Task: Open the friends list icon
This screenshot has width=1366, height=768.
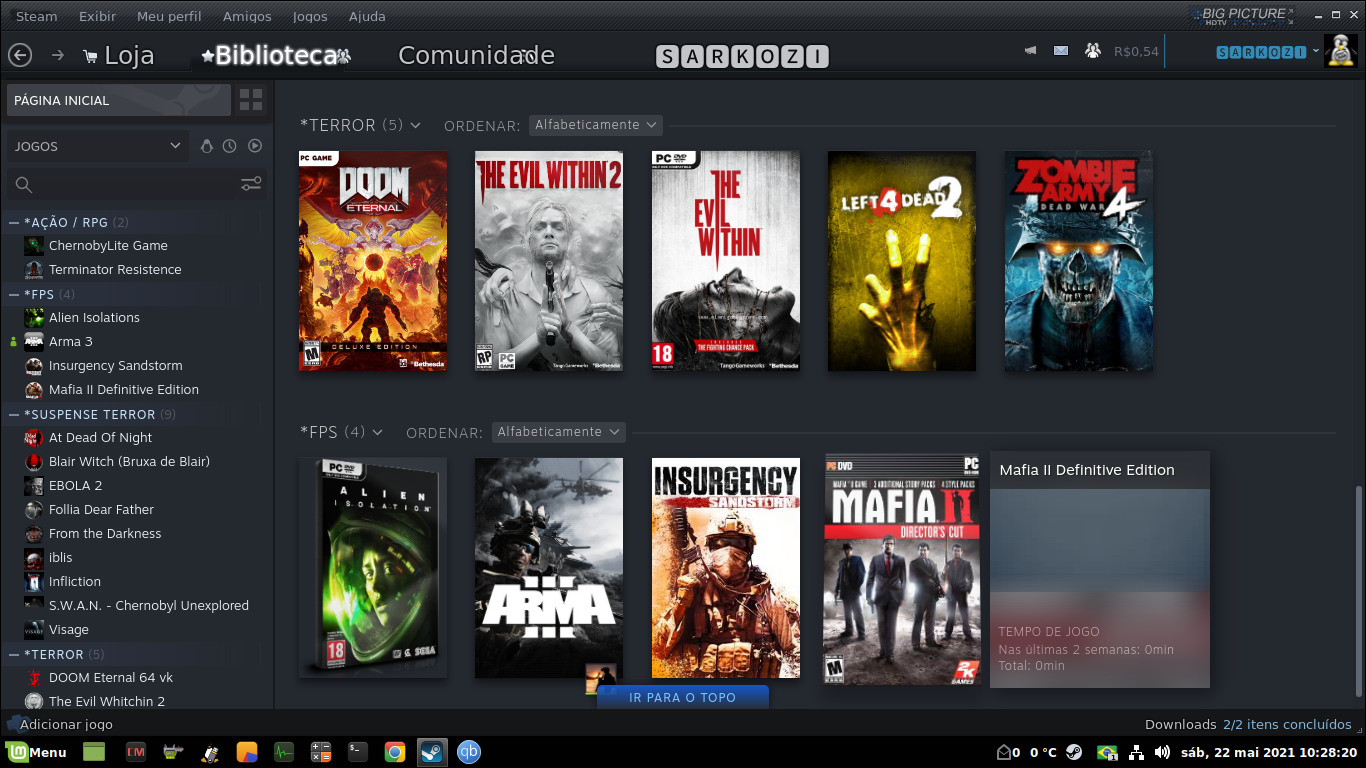Action: coord(1092,51)
